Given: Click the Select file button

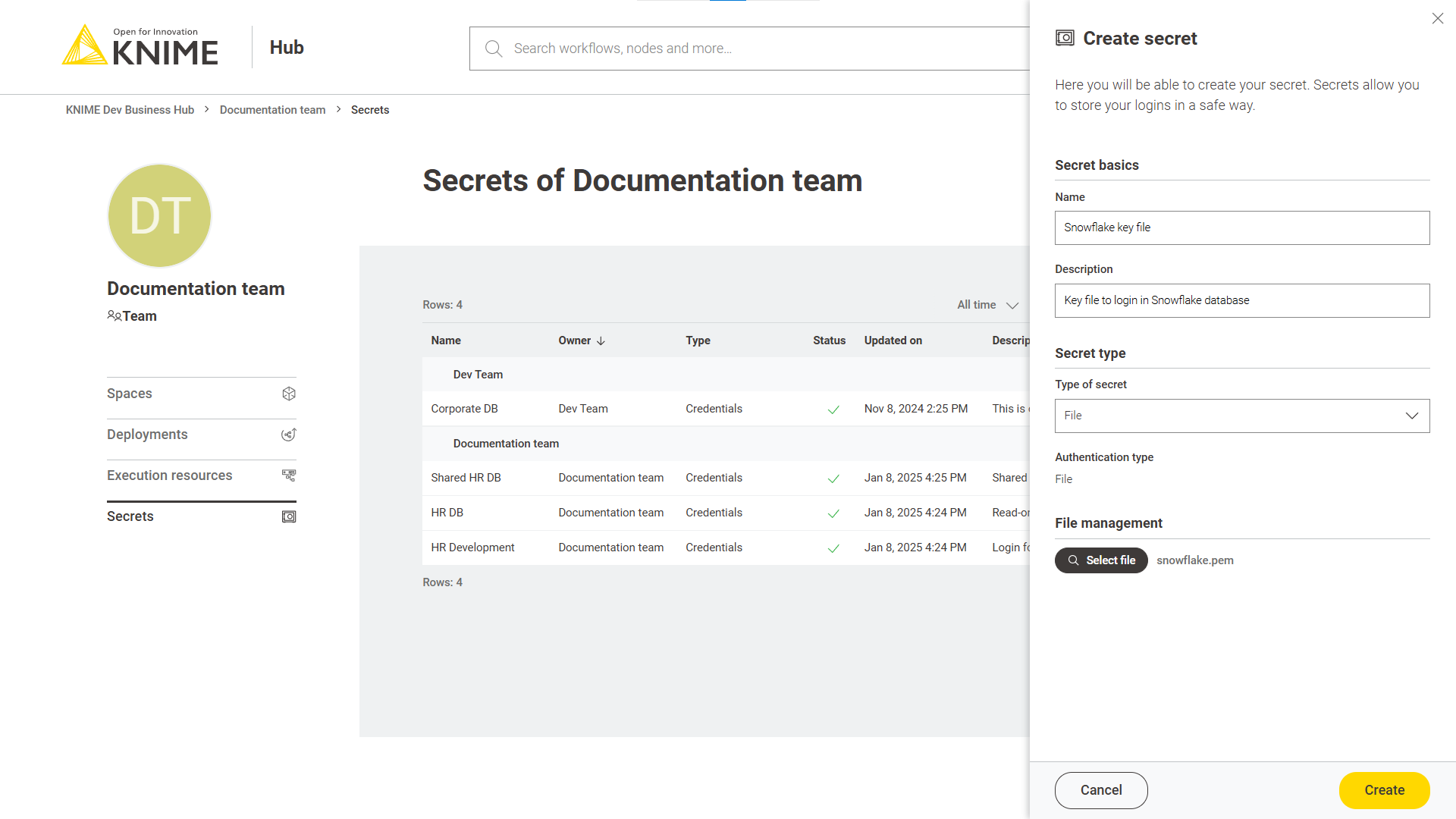Looking at the screenshot, I should [x=1100, y=560].
